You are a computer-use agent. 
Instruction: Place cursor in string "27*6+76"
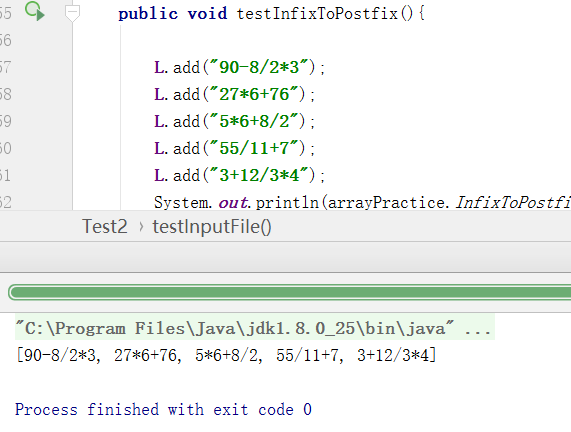254,94
